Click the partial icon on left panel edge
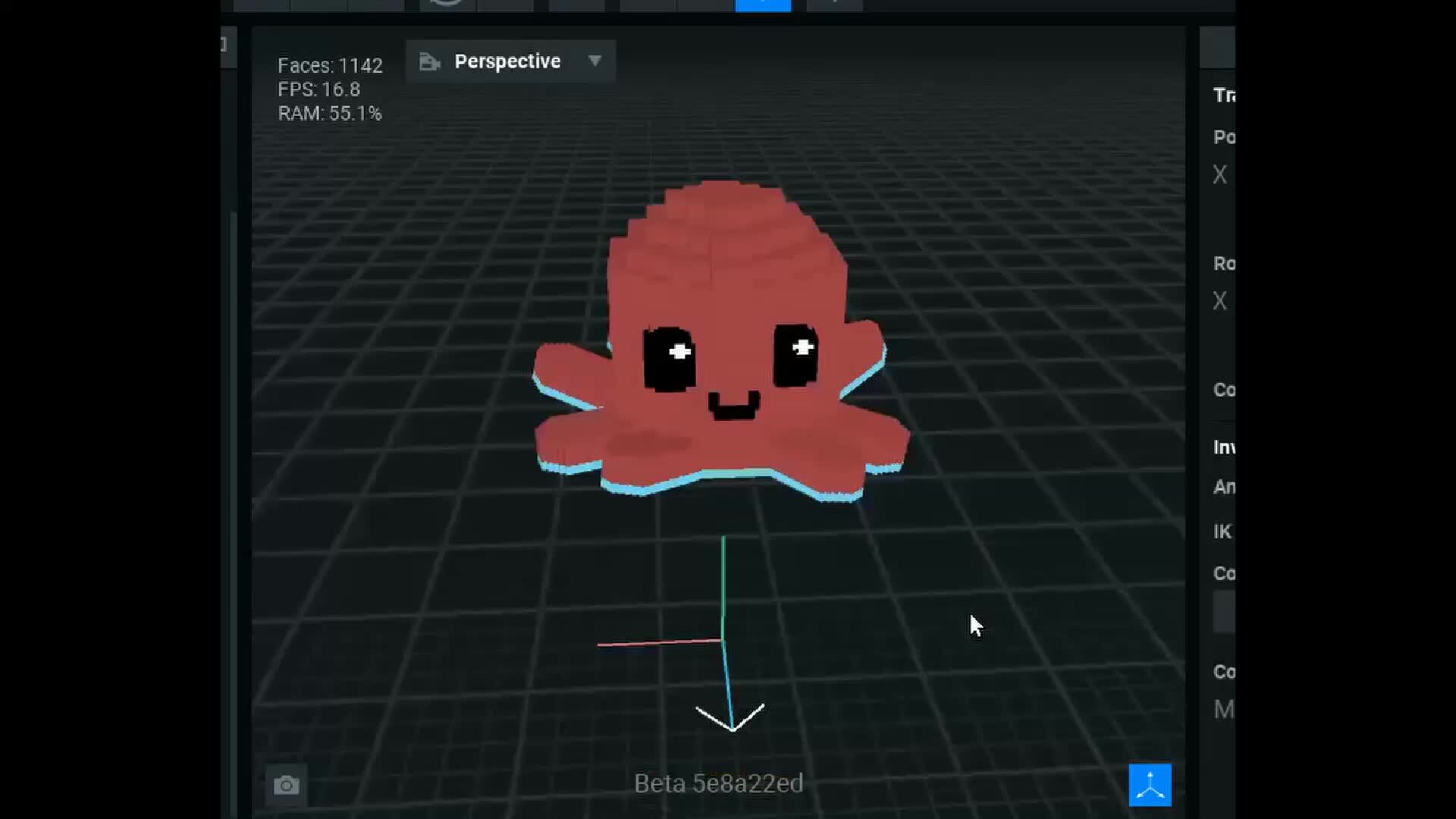This screenshot has height=819, width=1456. click(x=224, y=44)
